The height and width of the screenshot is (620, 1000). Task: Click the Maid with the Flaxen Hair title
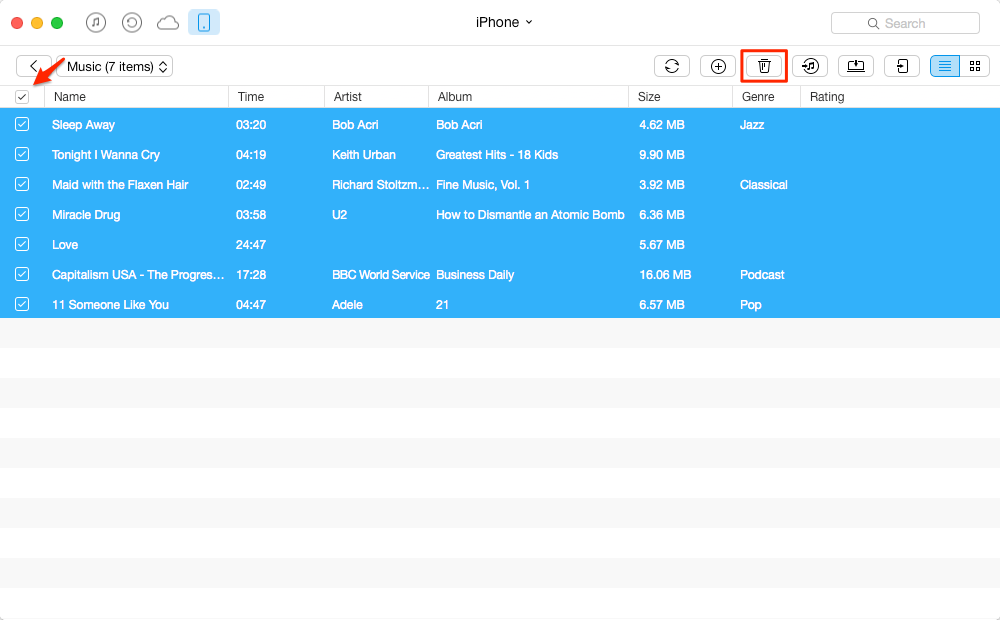coord(120,185)
